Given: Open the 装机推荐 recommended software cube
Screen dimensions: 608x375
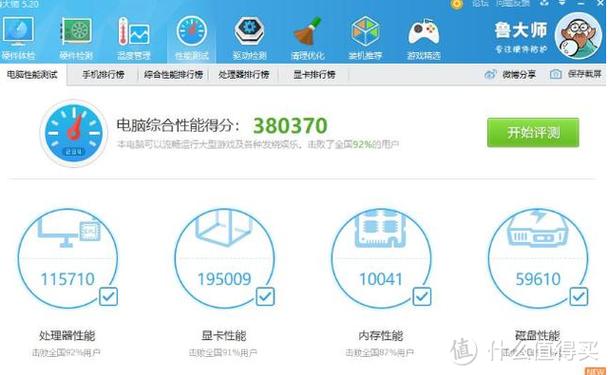Looking at the screenshot, I should coord(365,38).
